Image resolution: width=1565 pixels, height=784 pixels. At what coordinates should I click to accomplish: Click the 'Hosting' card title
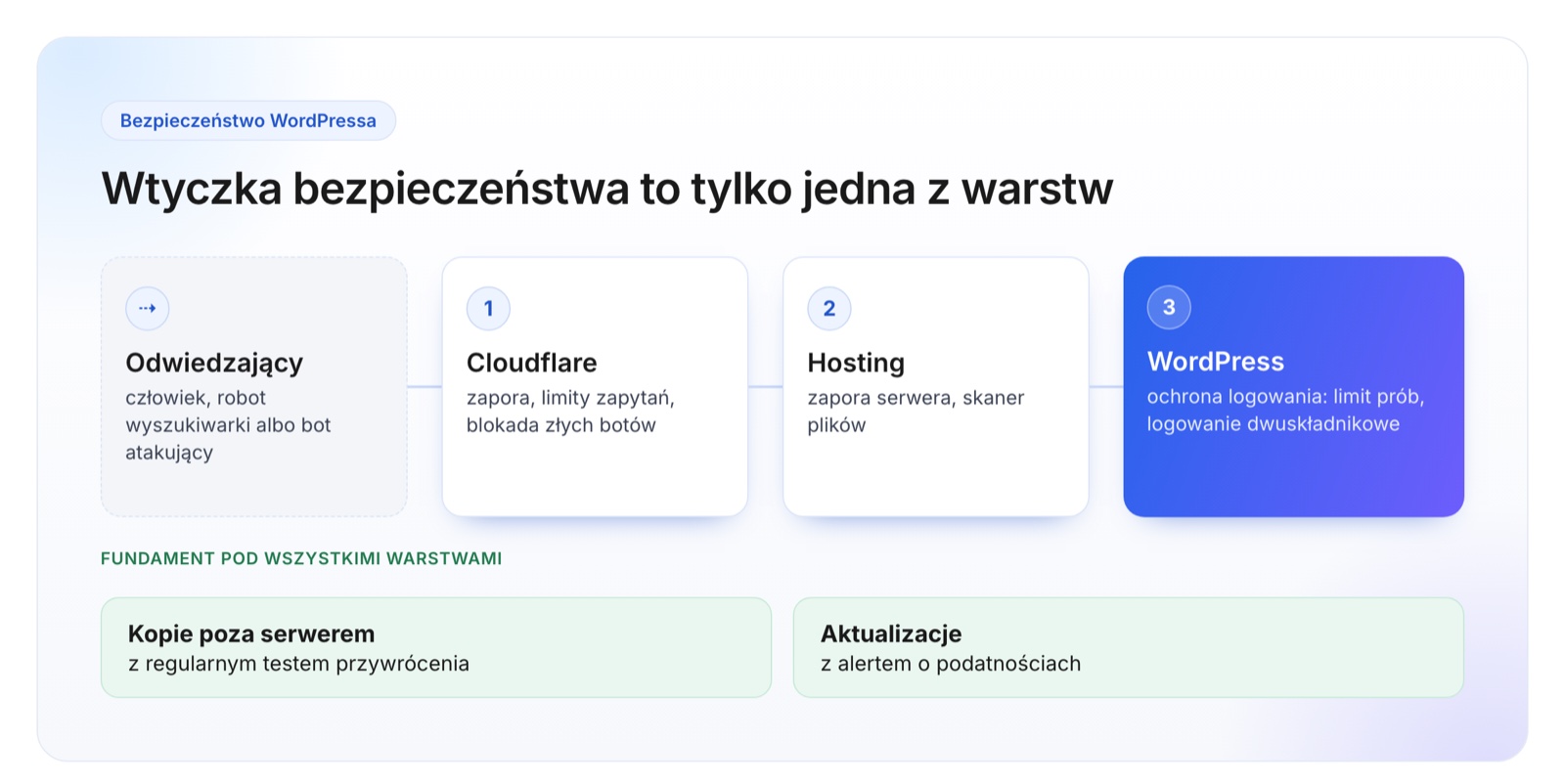click(x=856, y=363)
